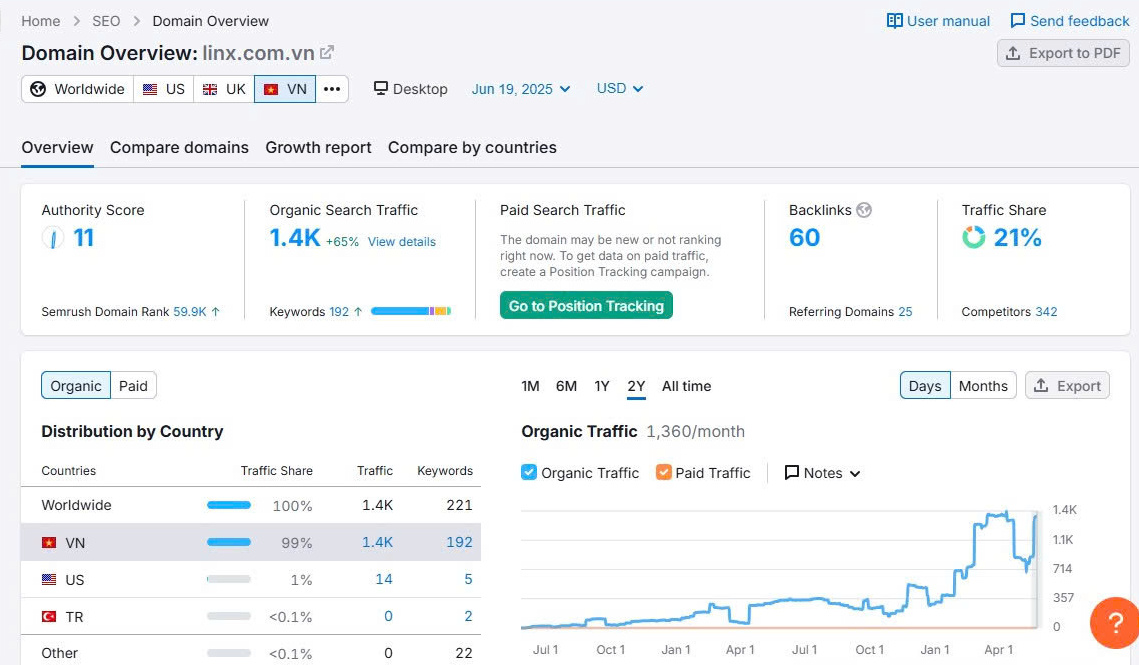Click Semrush Domain Rank 59.9K
The height and width of the screenshot is (665, 1139).
[190, 312]
